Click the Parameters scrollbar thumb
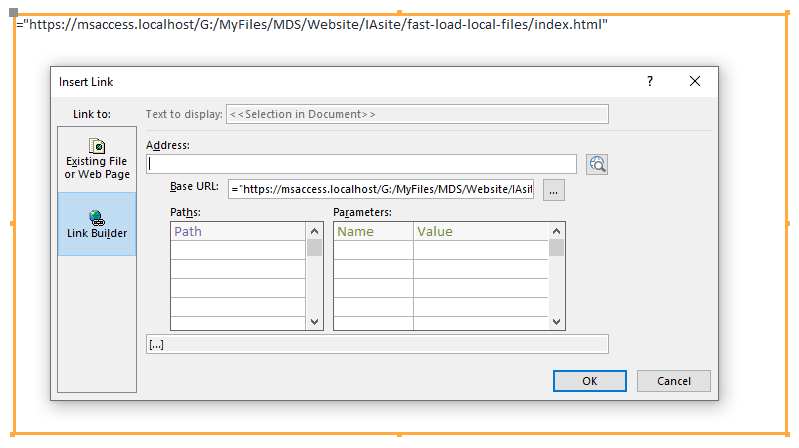This screenshot has height=448, width=799. coord(556,248)
